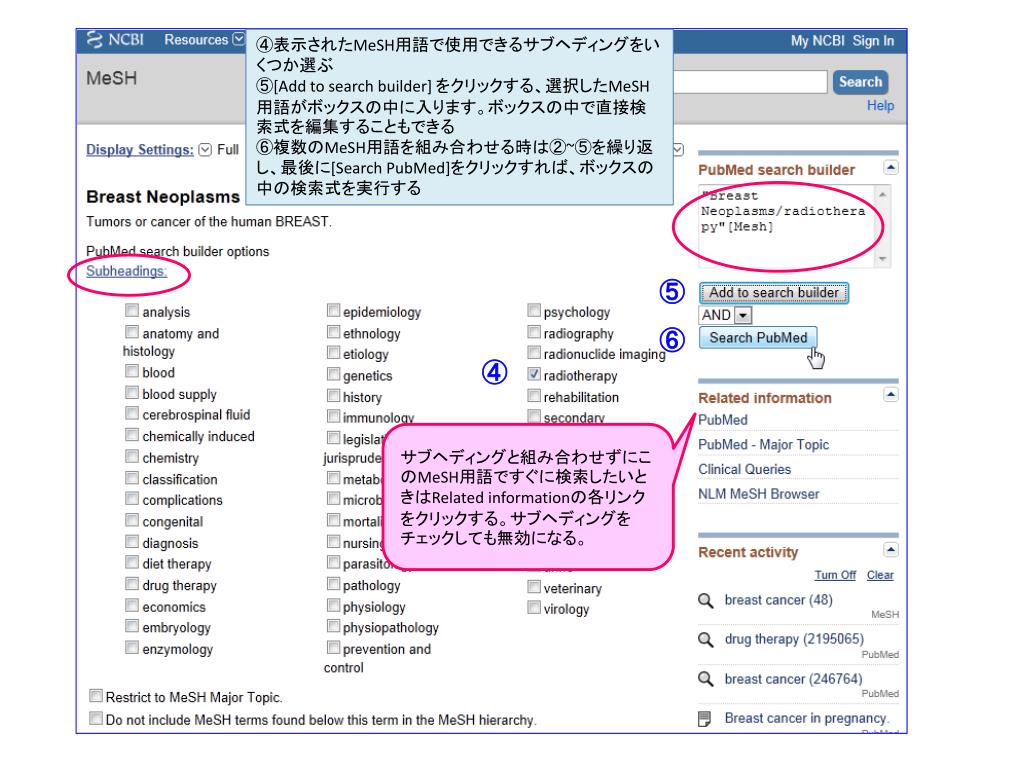Expand the Subheadings link
The image size is (1024, 768).
click(x=126, y=271)
